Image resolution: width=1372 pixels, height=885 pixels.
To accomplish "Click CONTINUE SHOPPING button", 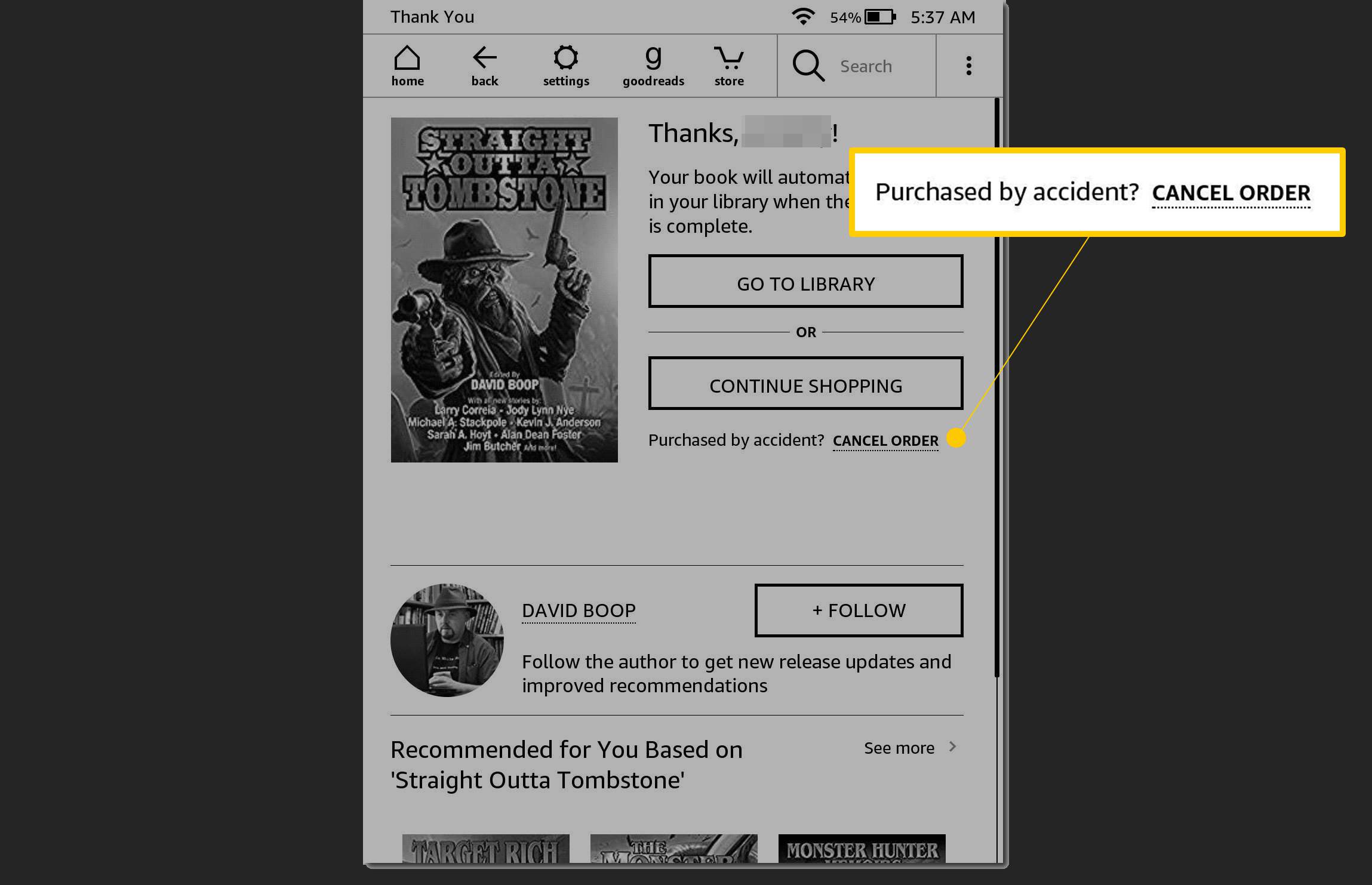I will point(806,385).
